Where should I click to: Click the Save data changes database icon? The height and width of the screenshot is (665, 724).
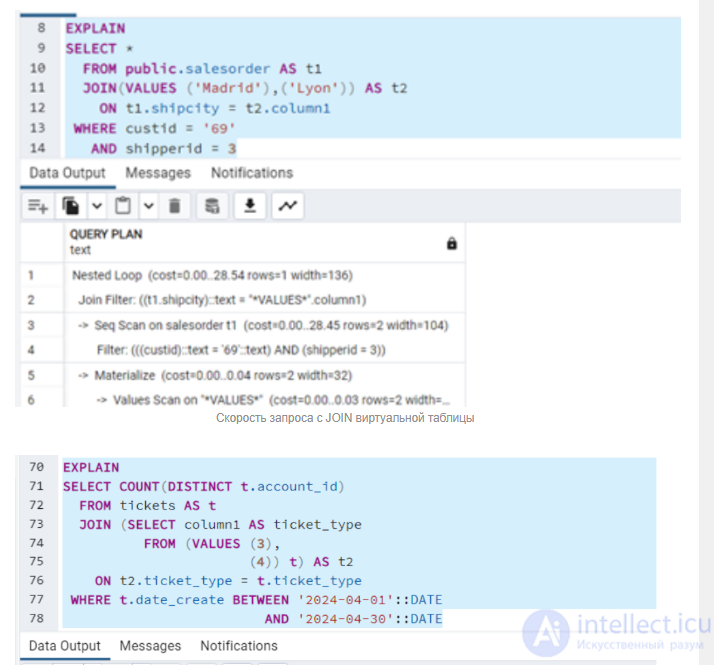pos(212,206)
